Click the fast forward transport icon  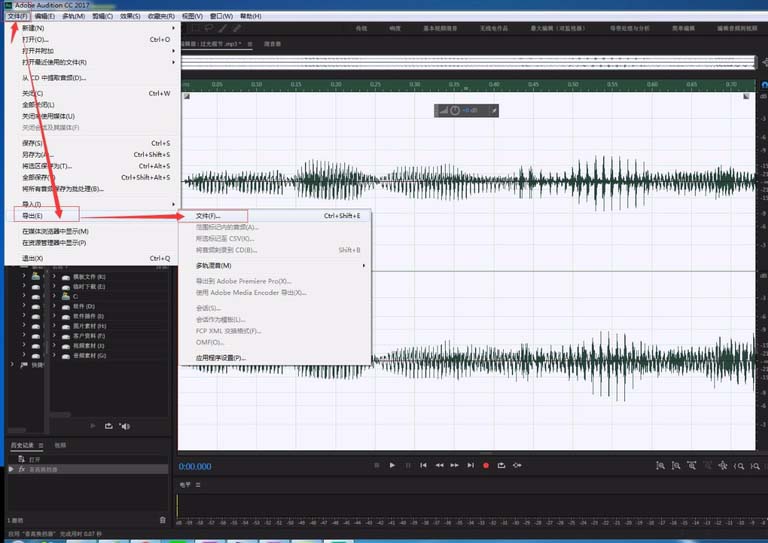point(455,465)
